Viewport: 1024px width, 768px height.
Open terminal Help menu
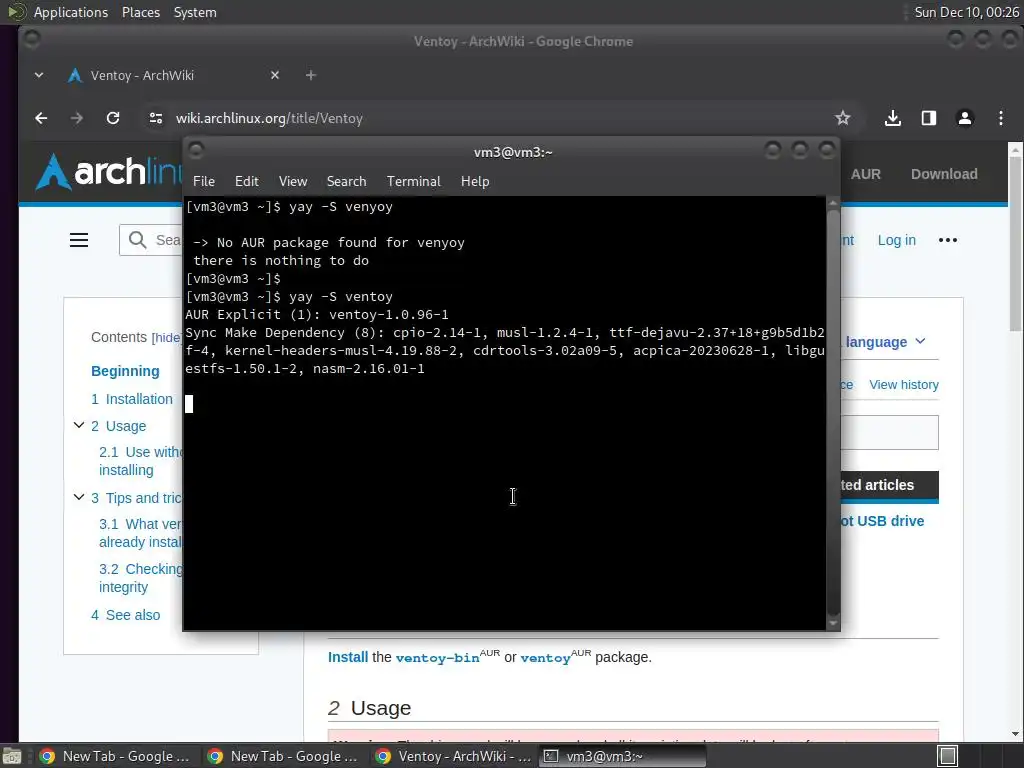(x=475, y=182)
